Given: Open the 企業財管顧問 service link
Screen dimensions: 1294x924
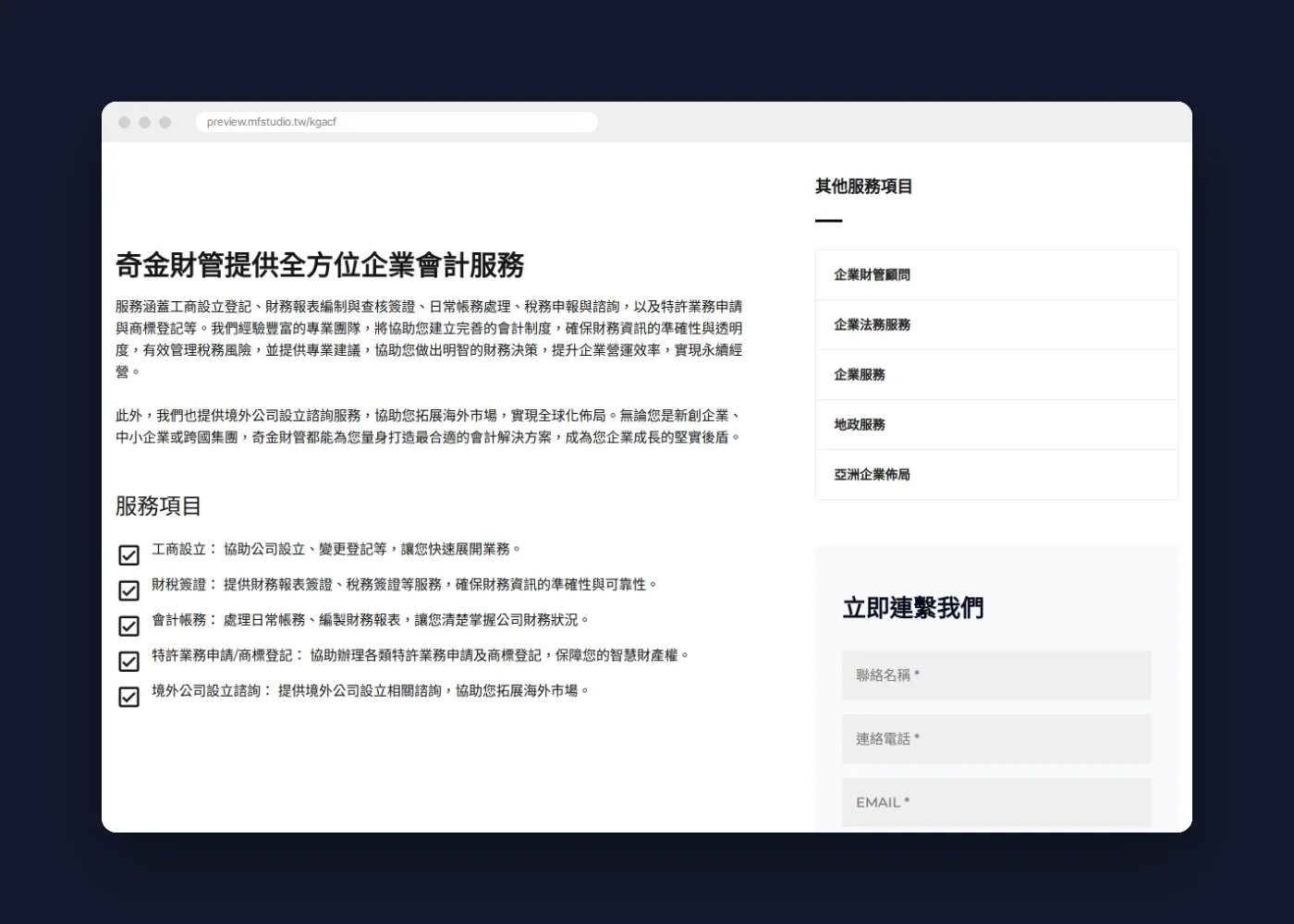Looking at the screenshot, I should tap(996, 275).
